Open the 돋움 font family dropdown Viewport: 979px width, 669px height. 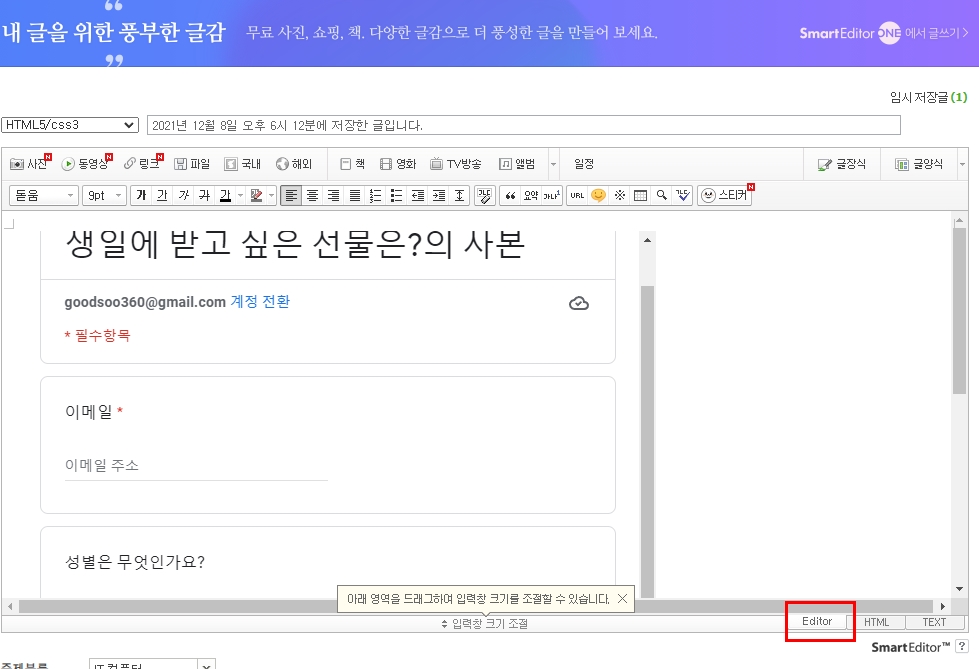[x=44, y=196]
